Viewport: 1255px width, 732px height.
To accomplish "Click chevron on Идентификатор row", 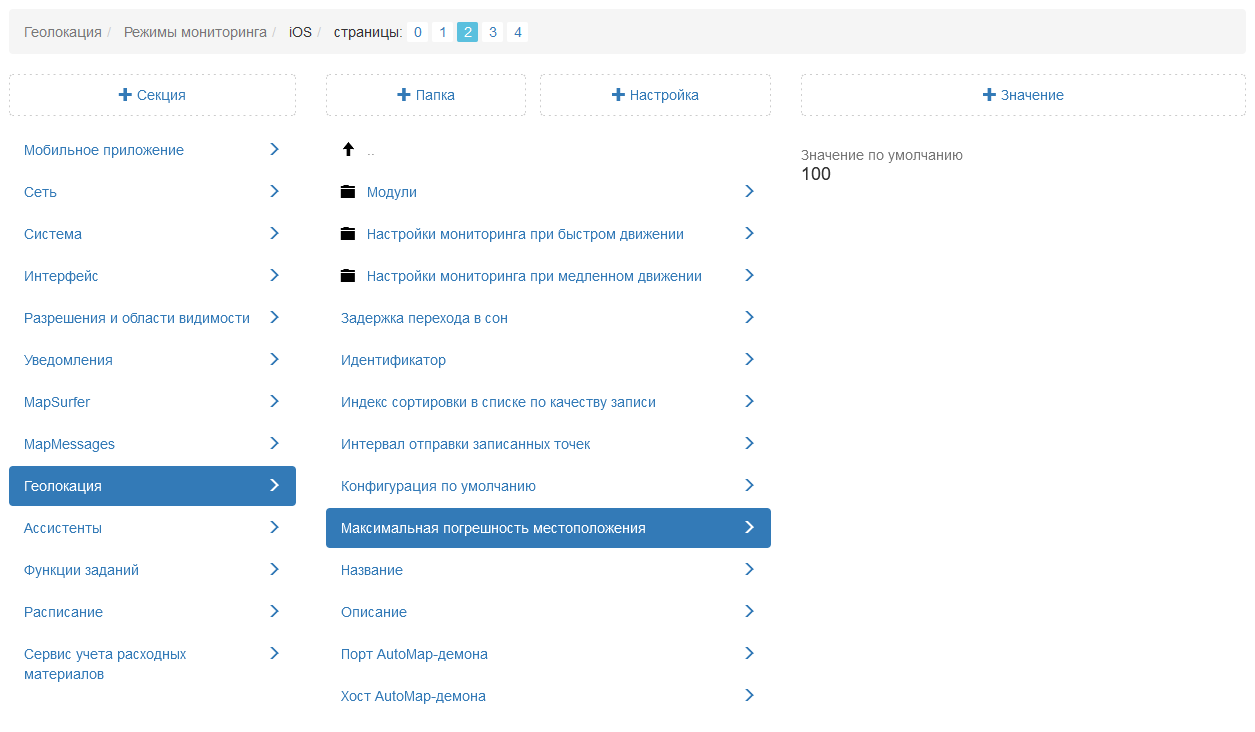I will pos(749,359).
